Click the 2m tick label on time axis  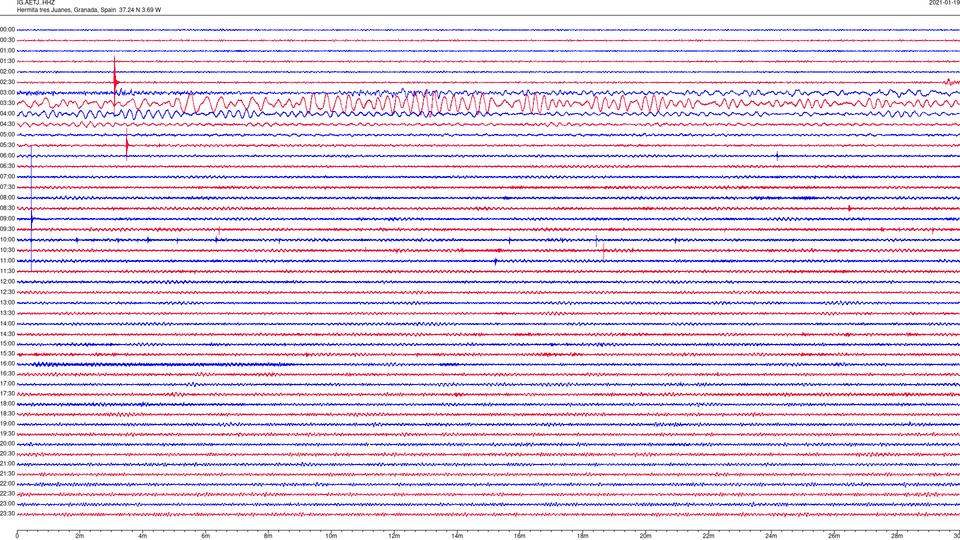click(80, 536)
